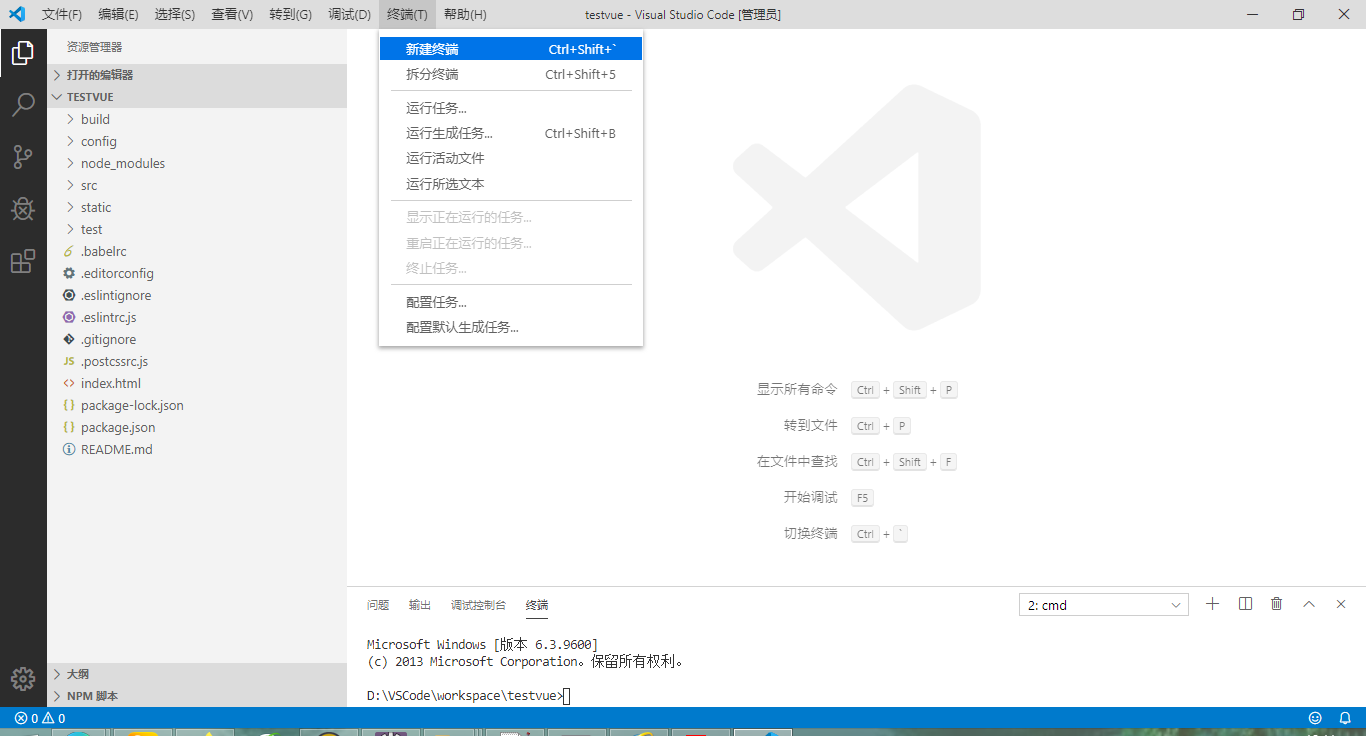The image size is (1366, 736).
Task: Choose 运行所选文本 menu entry
Action: pyautogui.click(x=511, y=184)
